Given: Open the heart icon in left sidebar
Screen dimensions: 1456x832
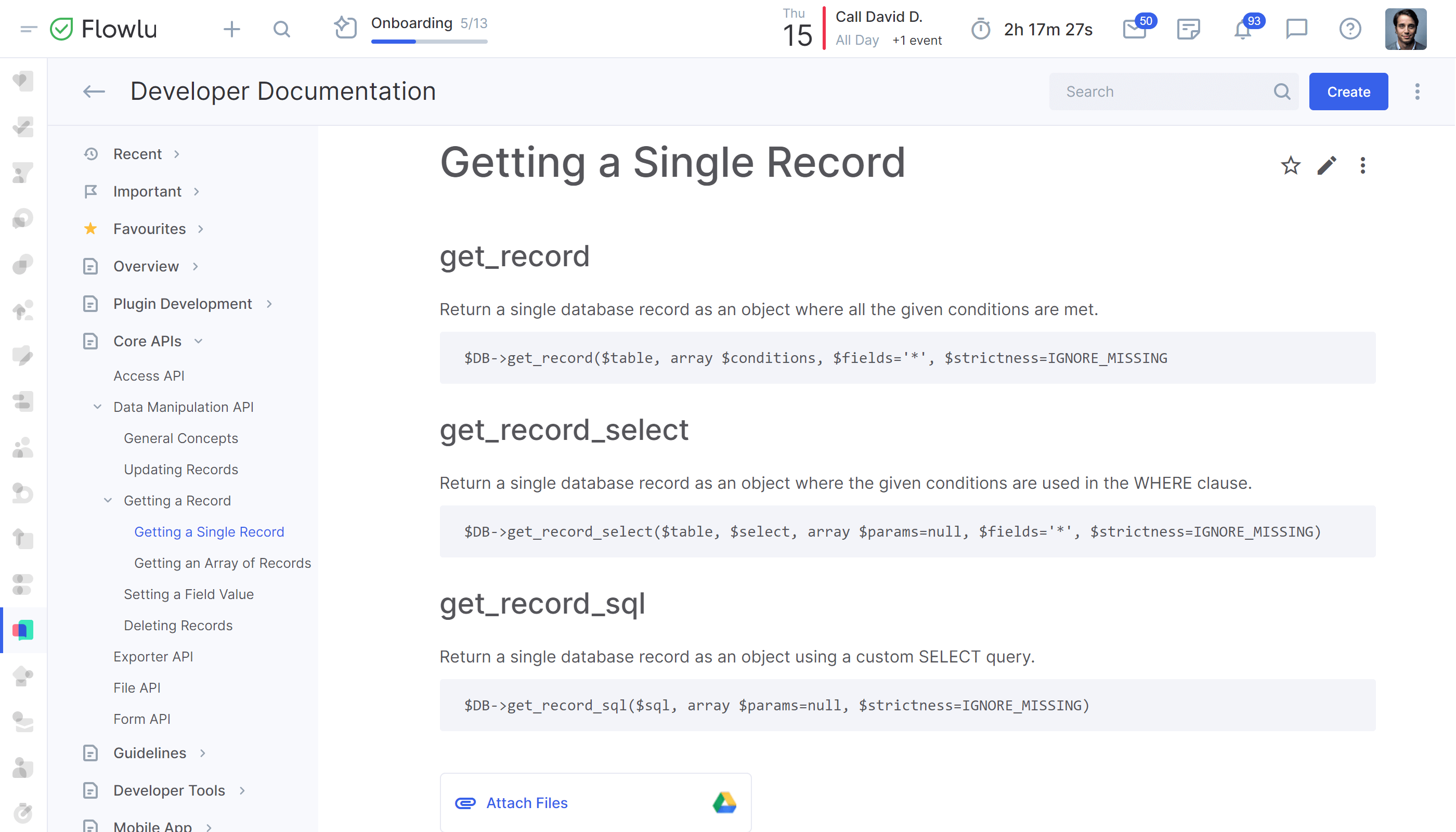Looking at the screenshot, I should click(23, 81).
